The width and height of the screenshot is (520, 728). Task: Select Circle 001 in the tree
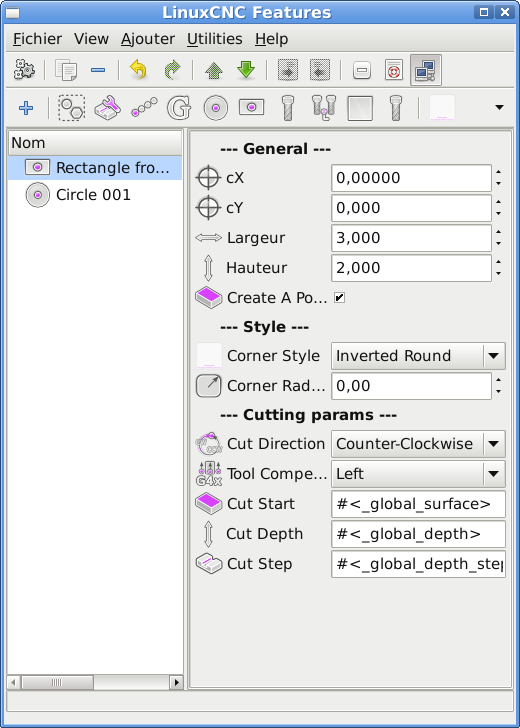pos(93,195)
